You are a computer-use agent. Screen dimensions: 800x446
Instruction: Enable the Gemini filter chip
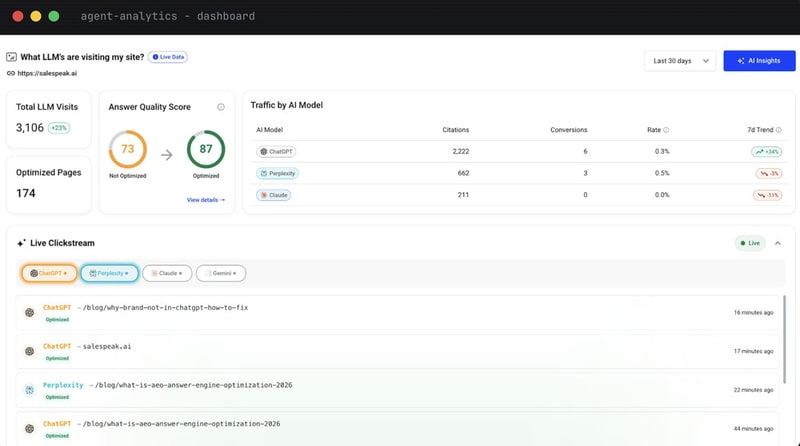[x=220, y=272]
